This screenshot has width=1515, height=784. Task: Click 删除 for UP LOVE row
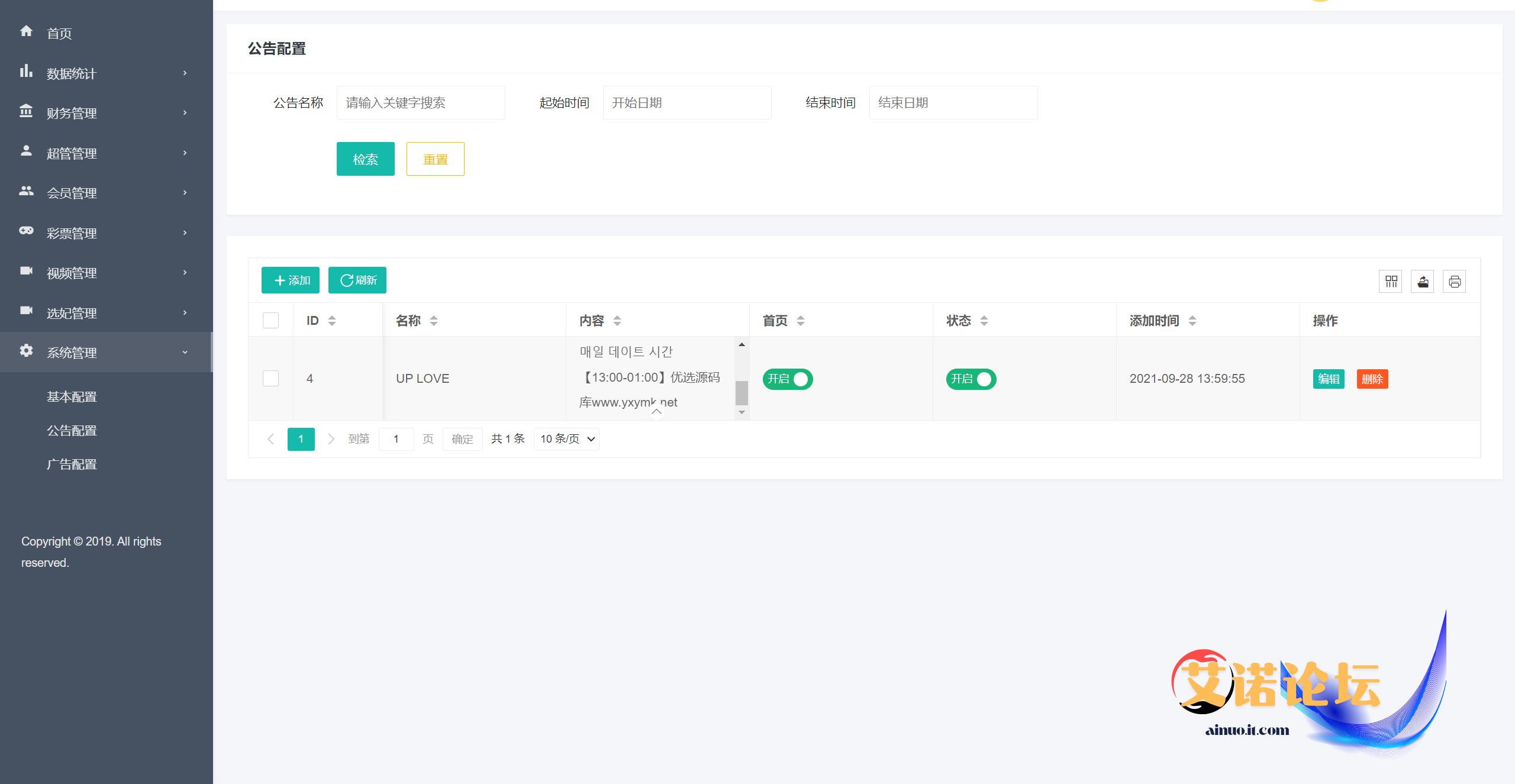pos(1372,379)
